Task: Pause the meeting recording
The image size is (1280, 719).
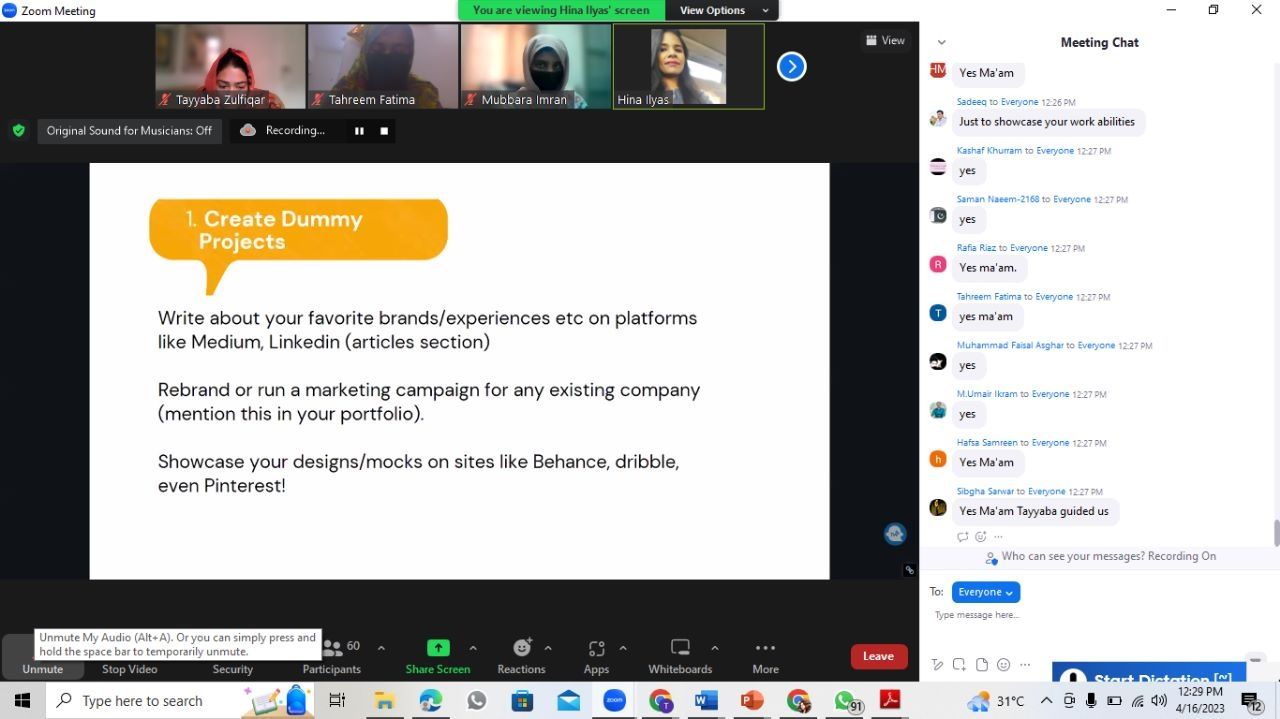Action: coord(359,131)
